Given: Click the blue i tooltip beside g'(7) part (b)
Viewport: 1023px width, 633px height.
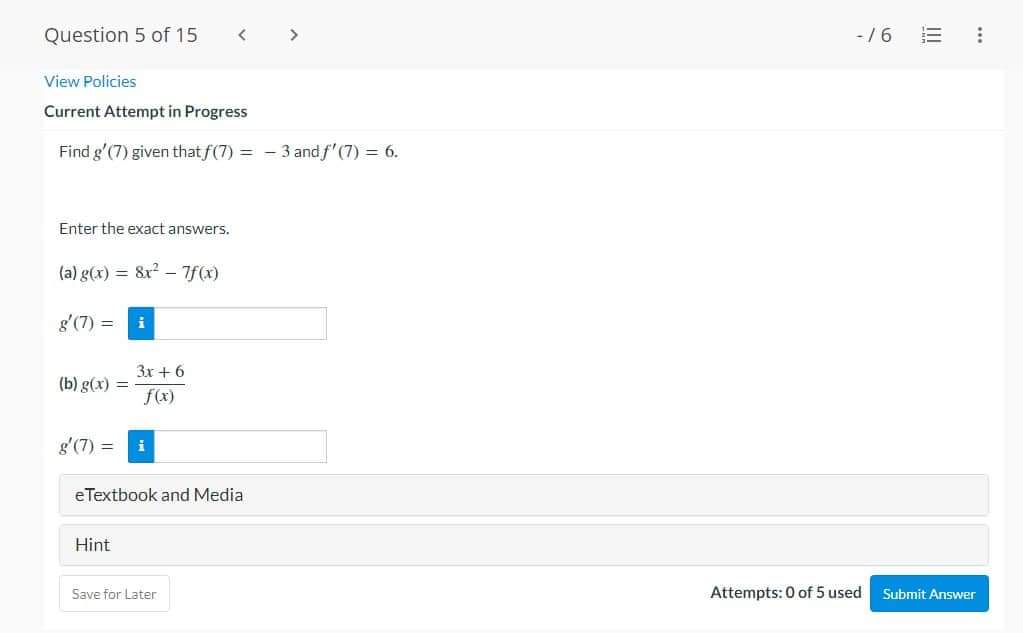Looking at the screenshot, I should tap(140, 446).
